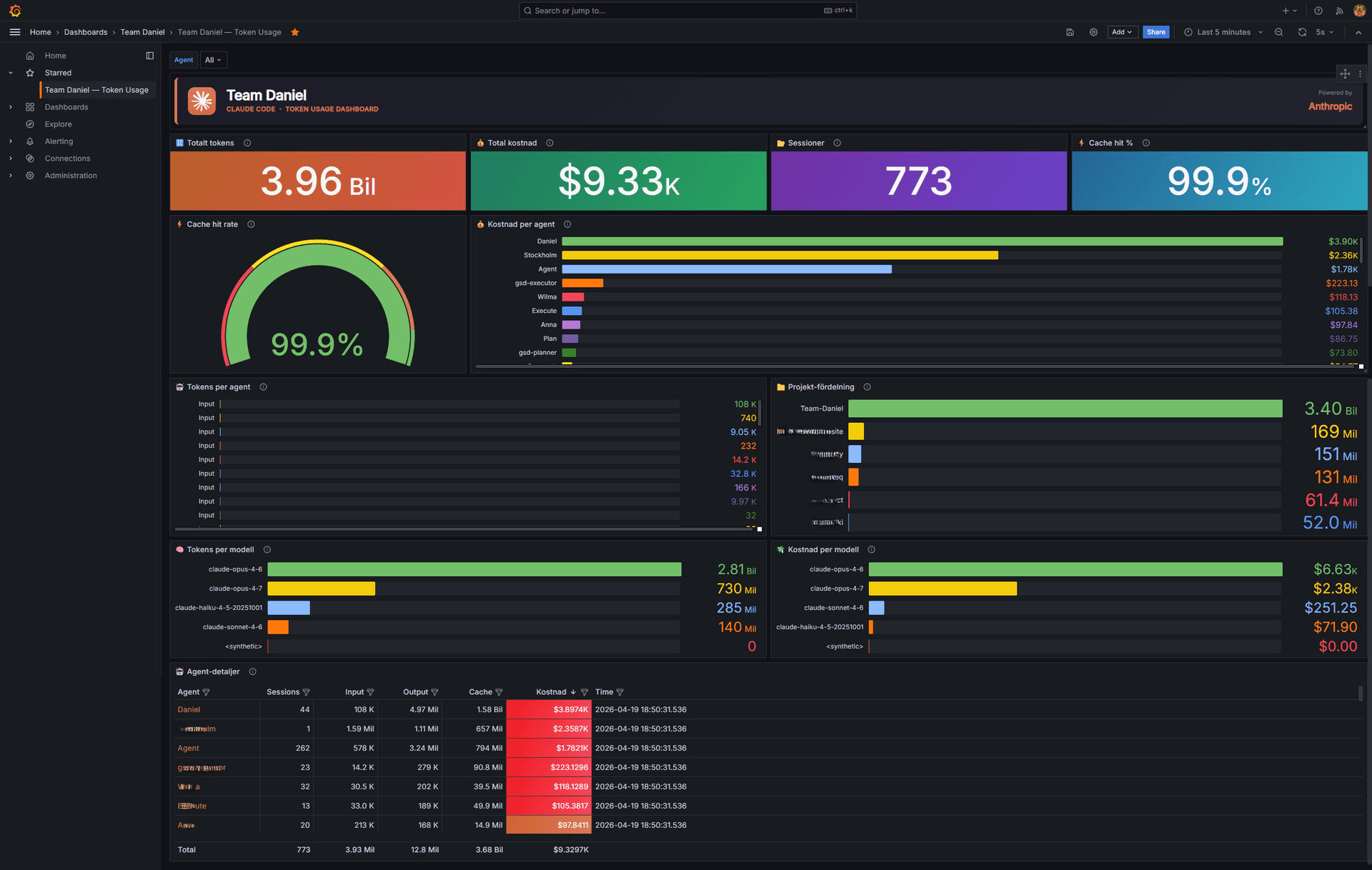The width and height of the screenshot is (1372, 870).
Task: Expand the Connections sidebar section chevron
Action: pyautogui.click(x=11, y=159)
